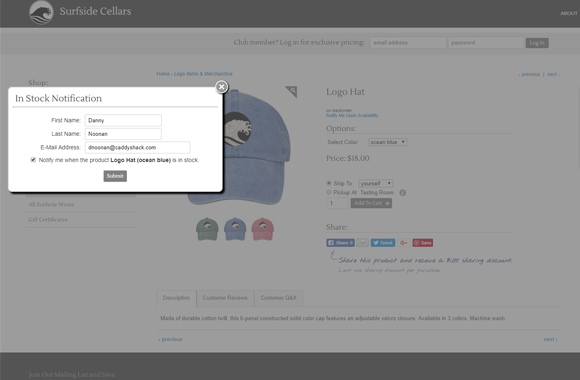The width and height of the screenshot is (580, 380).
Task: Open the Ship To yourself dropdown
Action: coord(376,184)
